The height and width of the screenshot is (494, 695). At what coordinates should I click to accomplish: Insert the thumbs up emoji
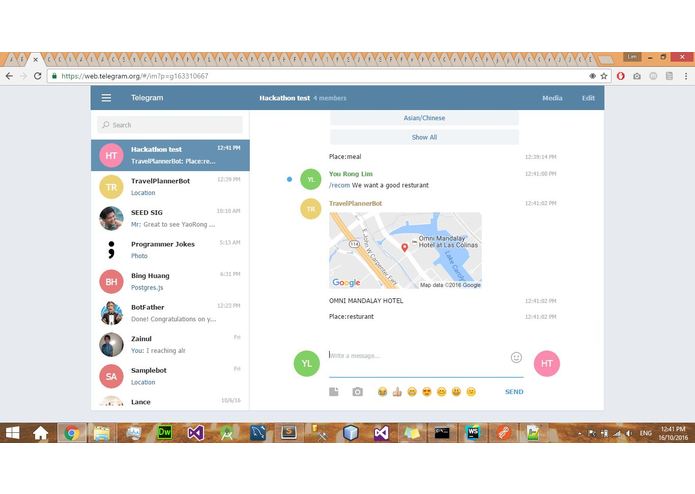coord(397,392)
